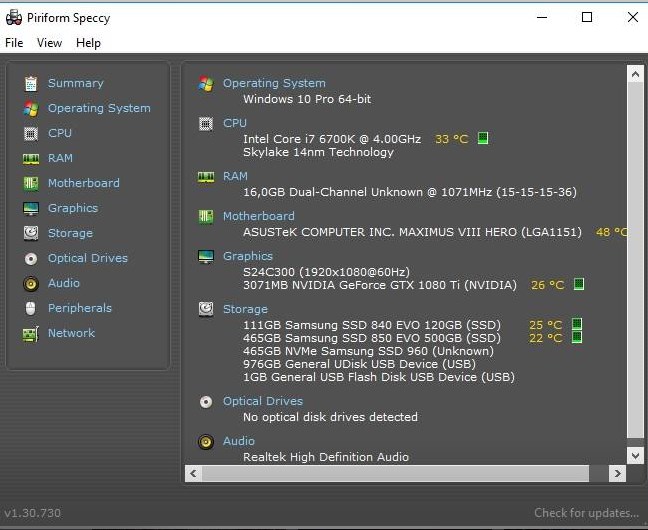Open the Audio heading link in summary
Viewport: 648px width, 530px height.
coord(239,441)
